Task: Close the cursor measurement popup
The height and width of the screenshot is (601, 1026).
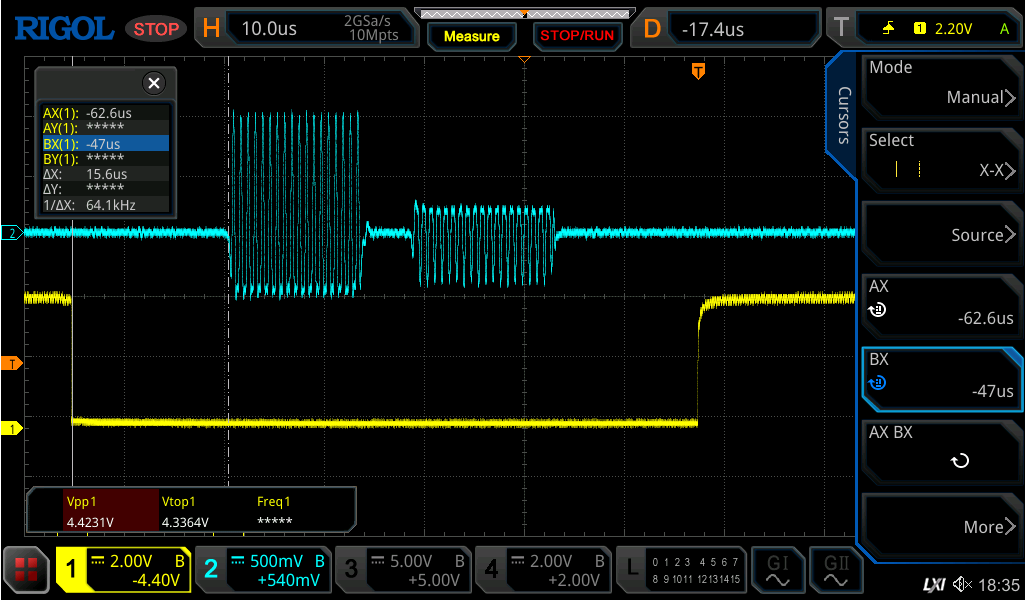Action: [153, 83]
